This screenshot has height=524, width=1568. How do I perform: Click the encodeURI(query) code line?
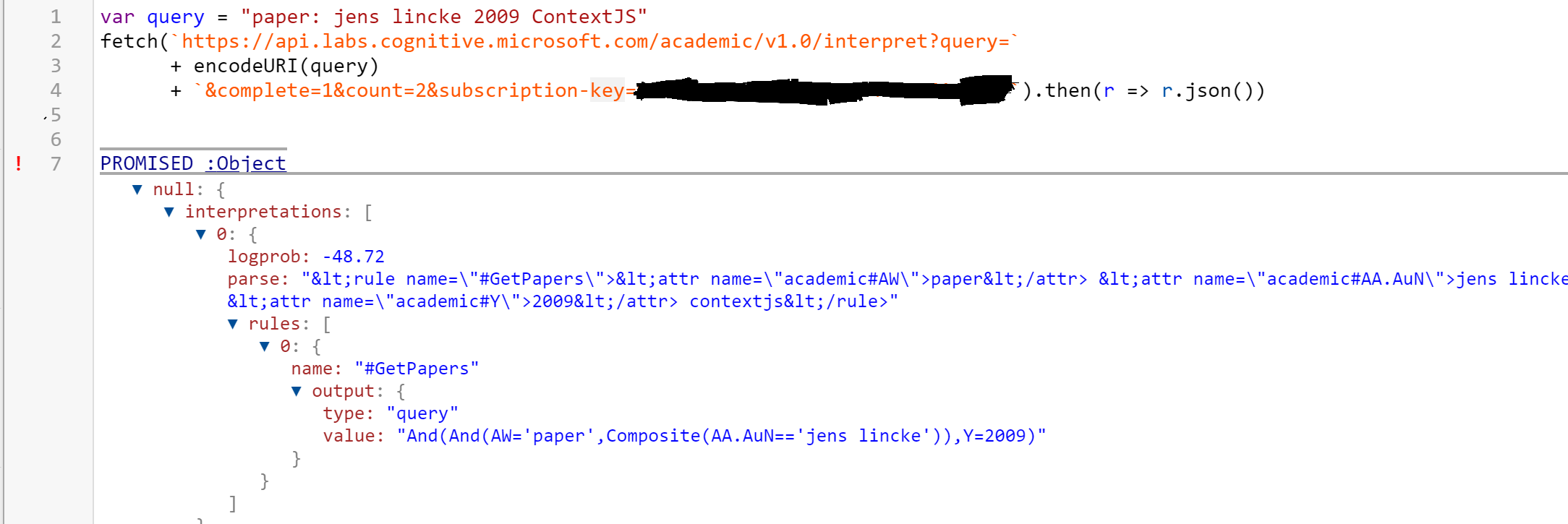tap(275, 66)
